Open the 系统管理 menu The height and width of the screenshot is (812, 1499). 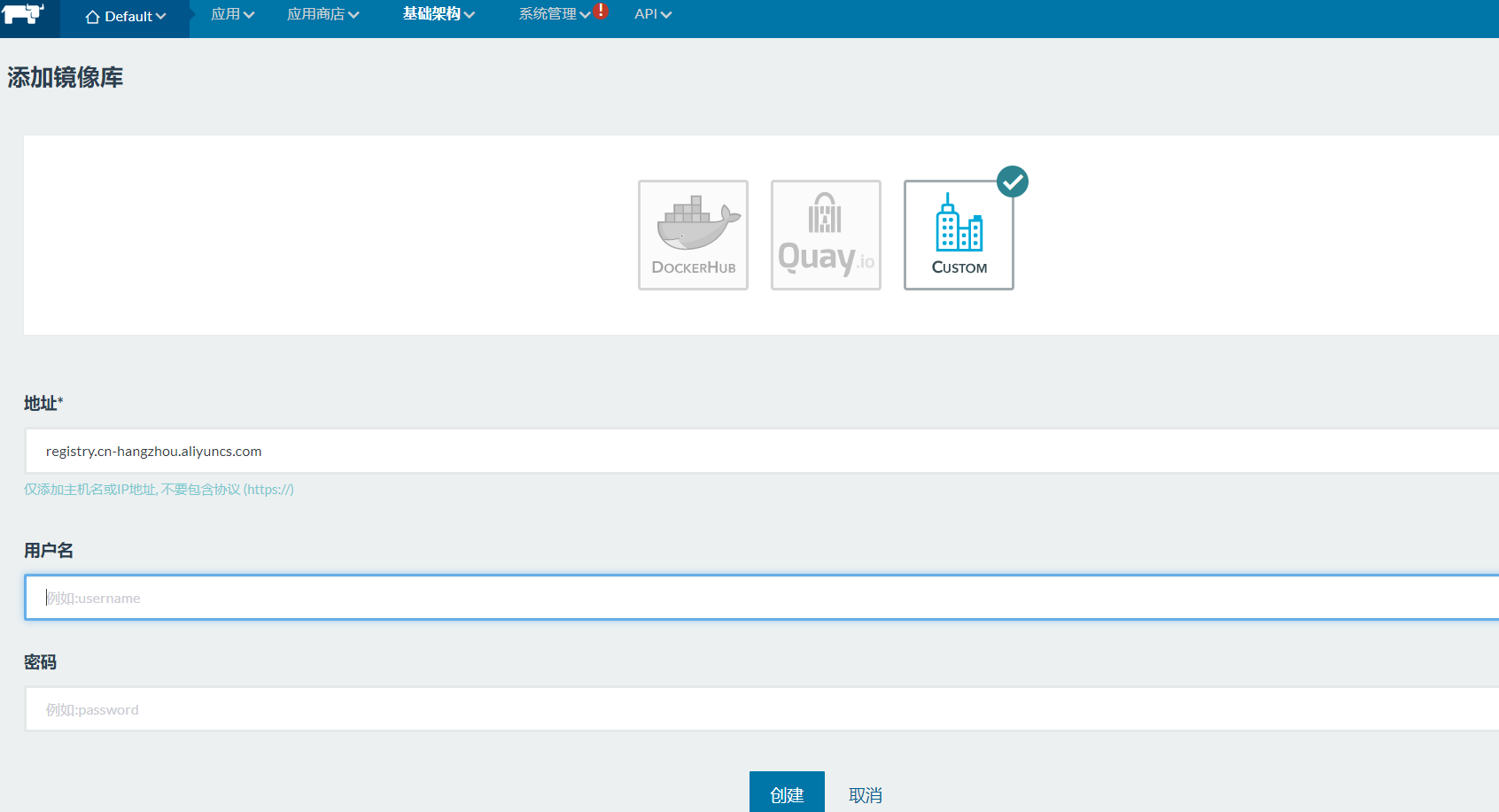[555, 14]
